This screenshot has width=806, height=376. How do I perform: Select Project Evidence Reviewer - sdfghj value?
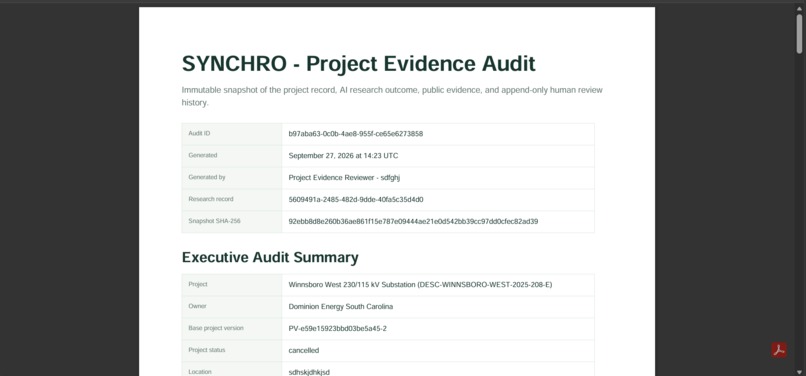pos(344,177)
